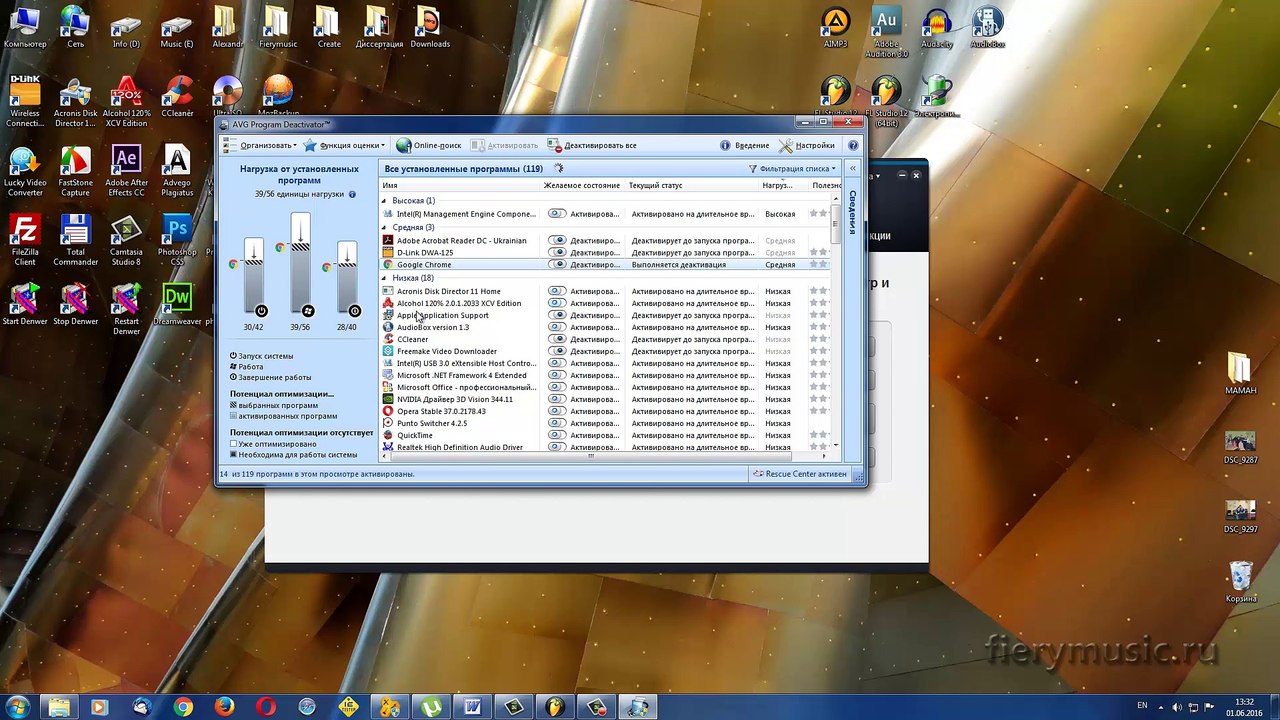Screen dimensions: 1280x720
Task: Click the Adobe Acrobat Reader DC icon in list
Action: [388, 241]
